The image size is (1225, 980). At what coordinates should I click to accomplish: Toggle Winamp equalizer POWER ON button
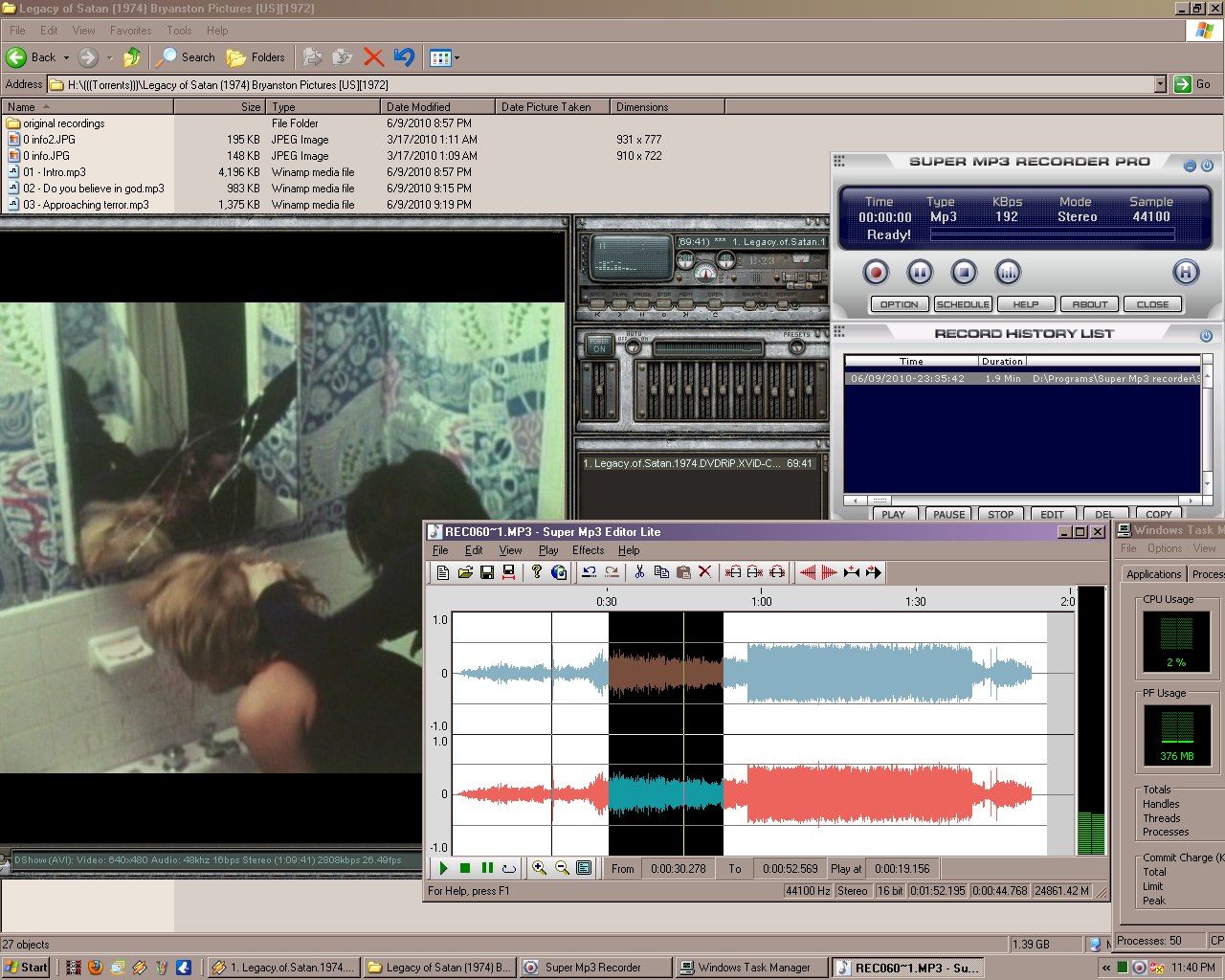pos(600,345)
